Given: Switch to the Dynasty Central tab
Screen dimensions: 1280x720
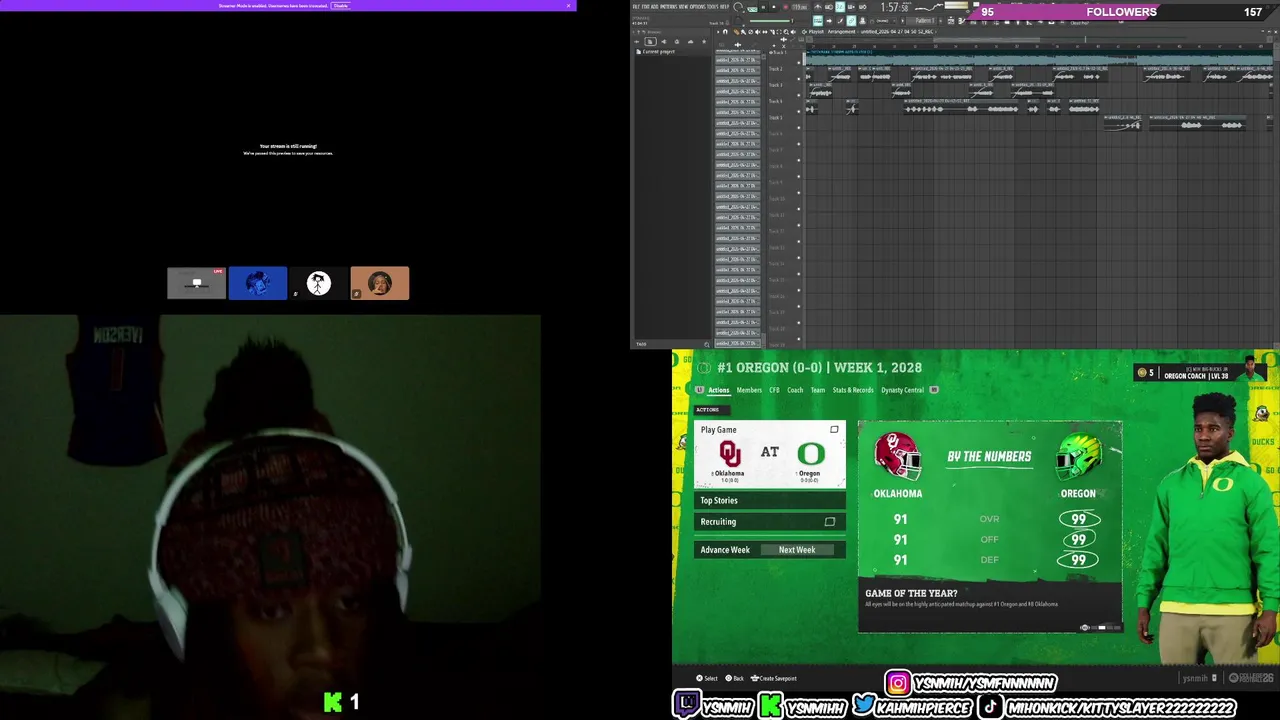Looking at the screenshot, I should coord(902,390).
